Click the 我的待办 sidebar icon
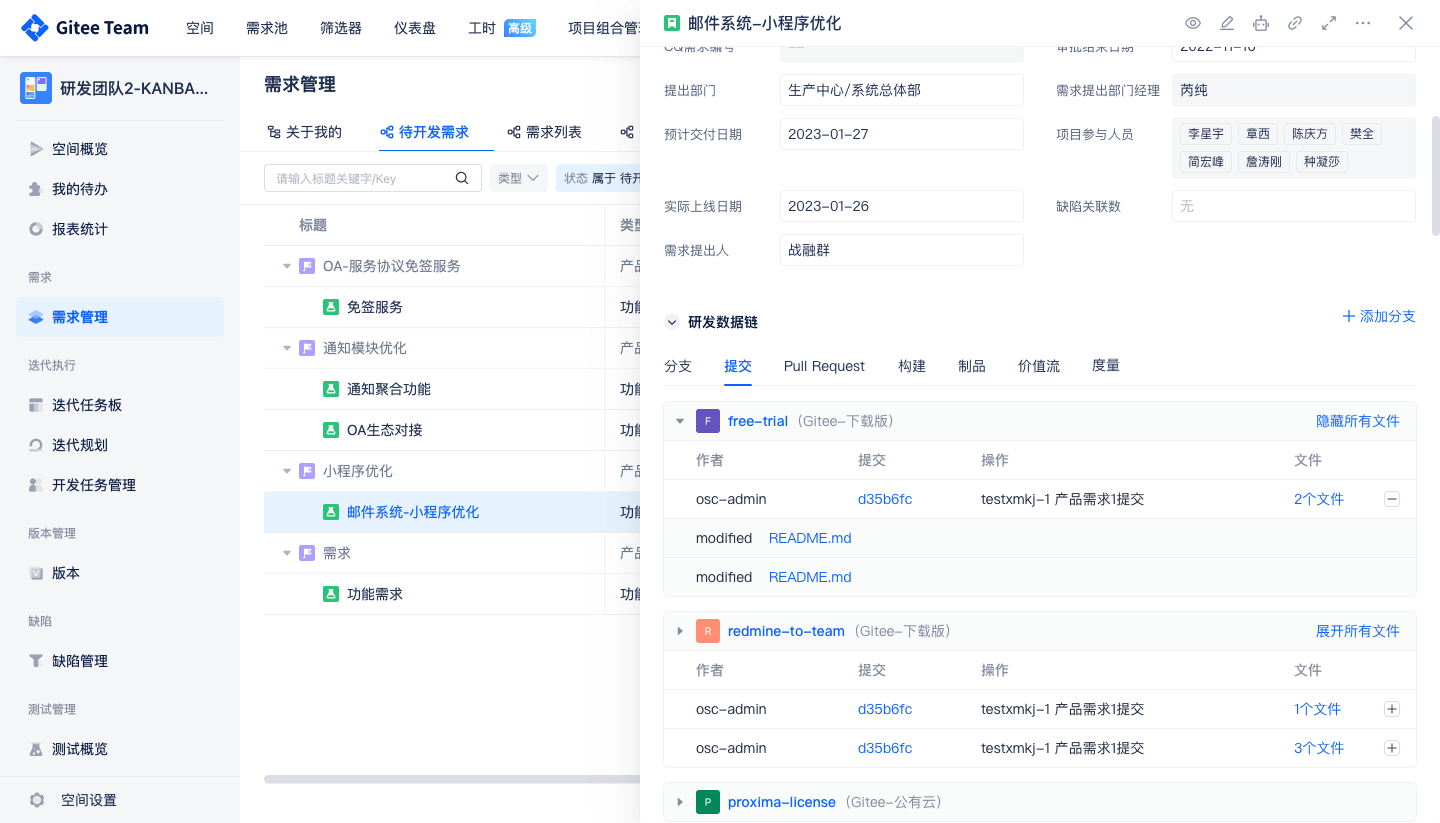This screenshot has height=823, width=1440. (36, 189)
